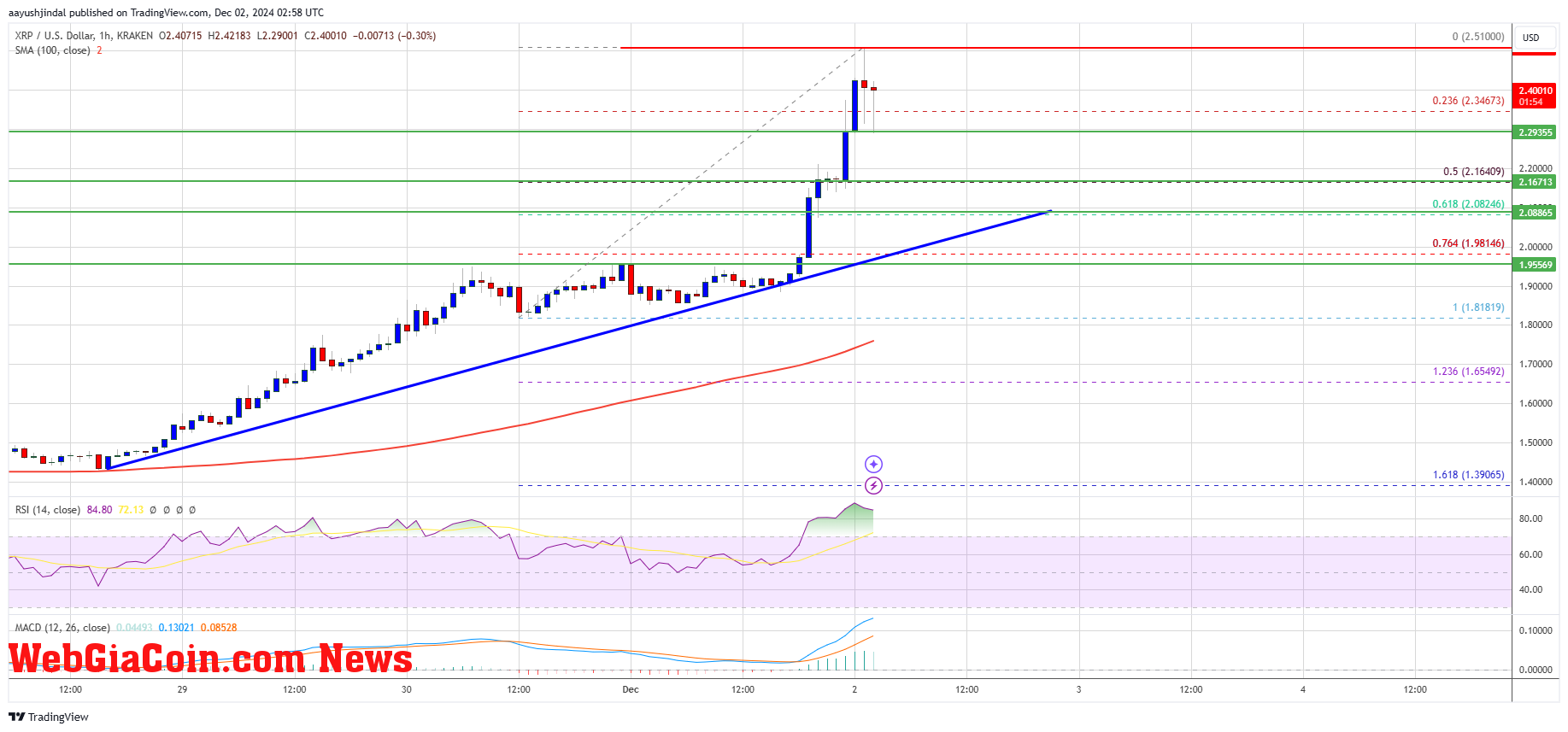Click the Fib label 1.236 (1.65492)

tap(1468, 372)
